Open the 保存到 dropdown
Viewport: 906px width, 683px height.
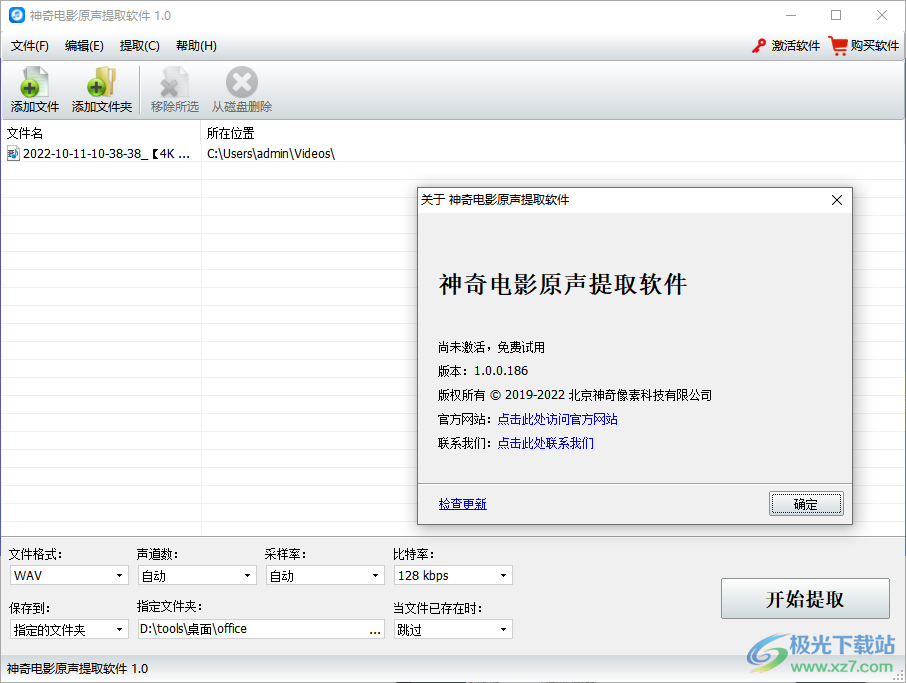(69, 629)
